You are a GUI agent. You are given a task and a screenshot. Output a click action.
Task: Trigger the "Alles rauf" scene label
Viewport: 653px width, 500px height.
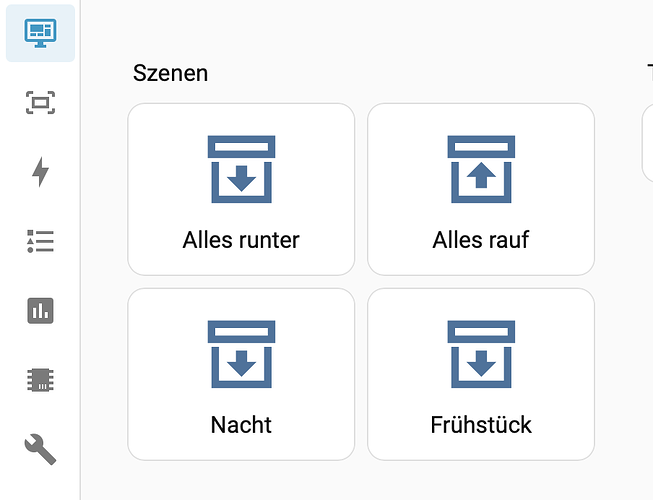coord(481,240)
